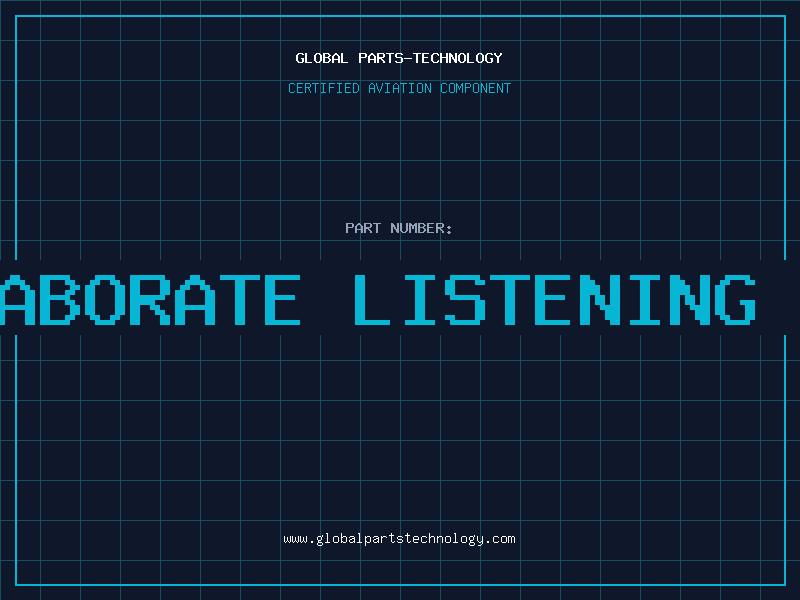Click the word COMPONENT in subtitle
This screenshot has height=600, width=800.
pos(475,88)
